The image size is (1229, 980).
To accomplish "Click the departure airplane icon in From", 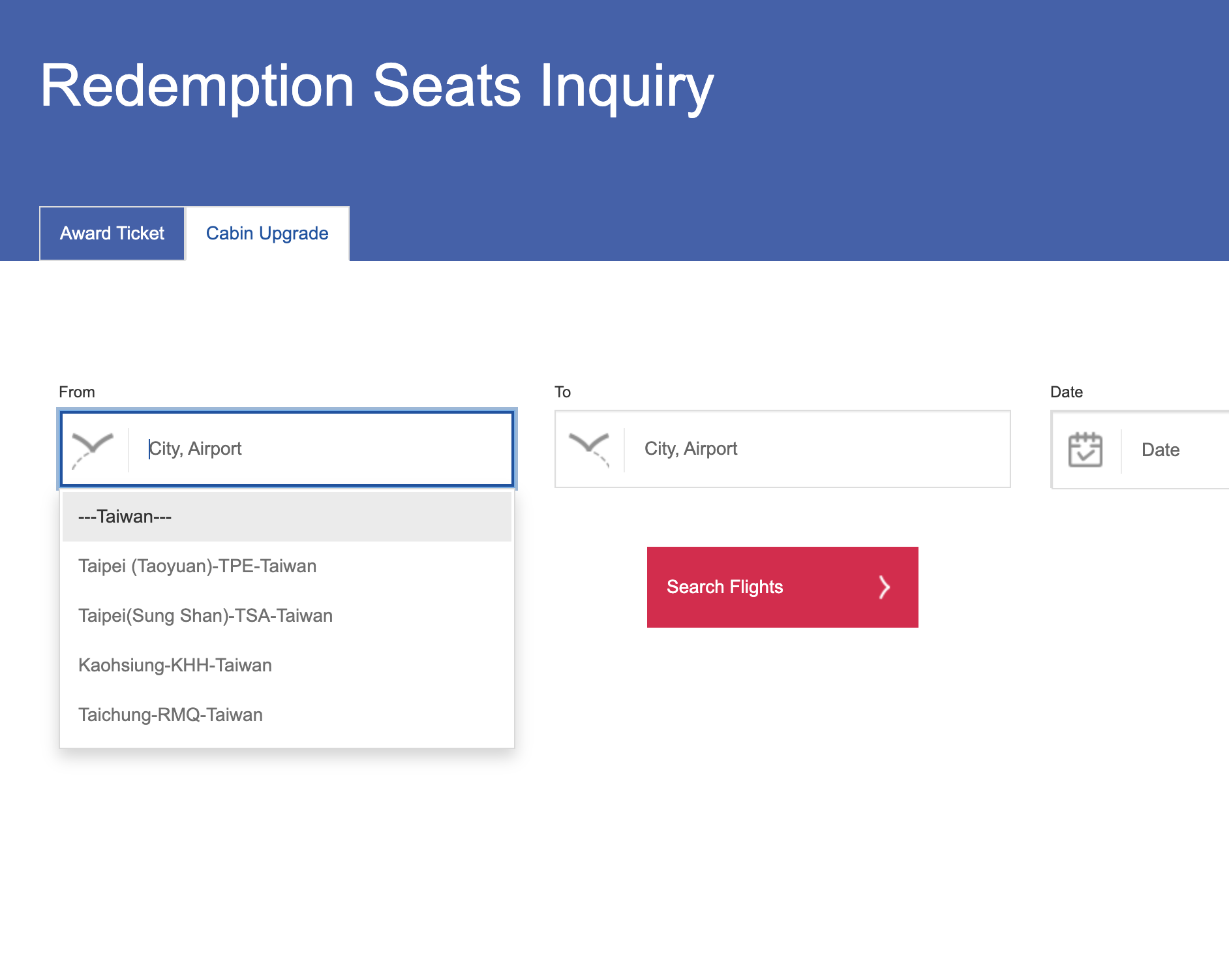I will tap(93, 450).
